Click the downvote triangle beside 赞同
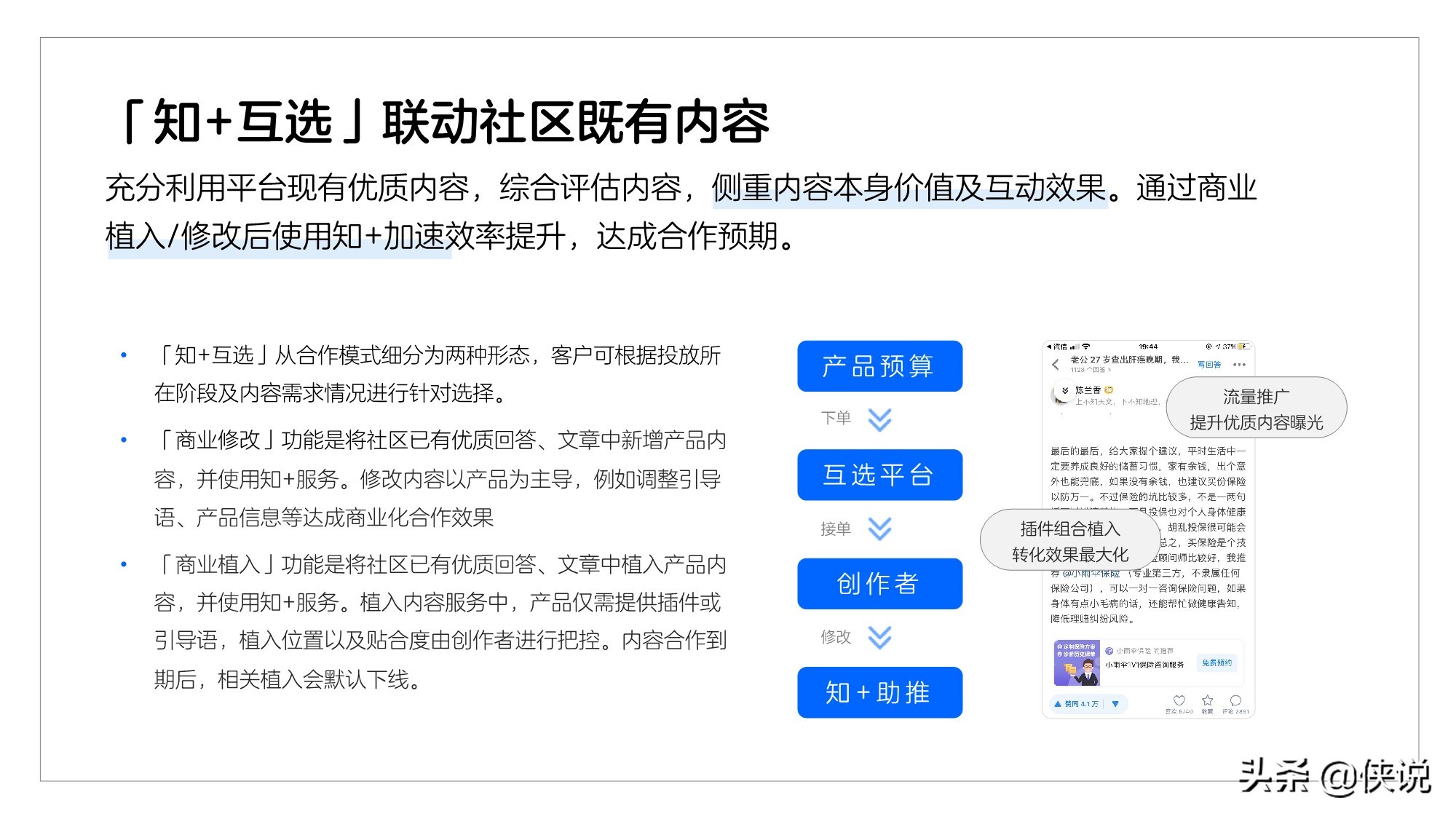Image resolution: width=1456 pixels, height=819 pixels. point(1115,704)
